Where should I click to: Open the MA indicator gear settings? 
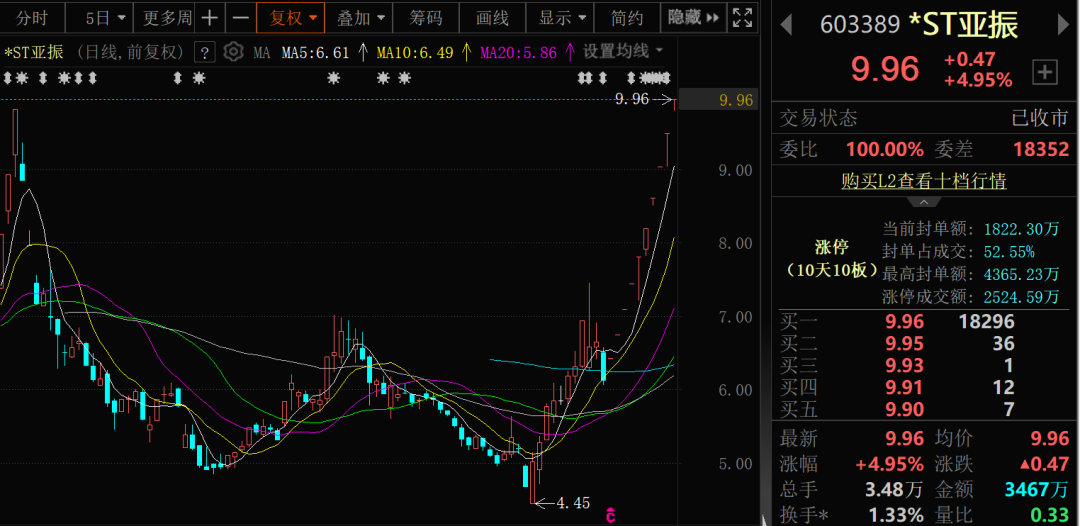pyautogui.click(x=233, y=52)
